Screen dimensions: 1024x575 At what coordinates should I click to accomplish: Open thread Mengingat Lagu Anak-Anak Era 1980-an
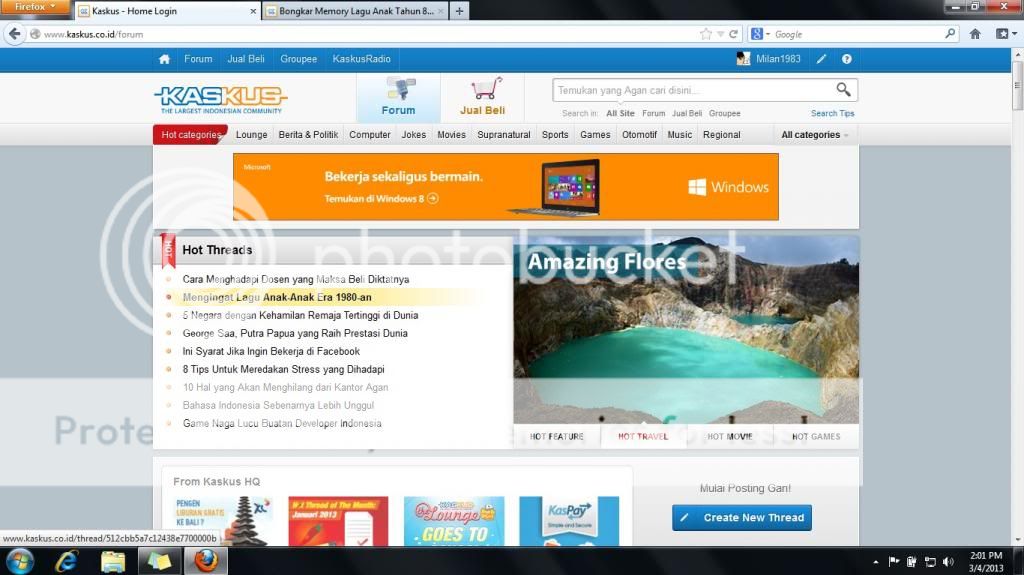tap(277, 297)
